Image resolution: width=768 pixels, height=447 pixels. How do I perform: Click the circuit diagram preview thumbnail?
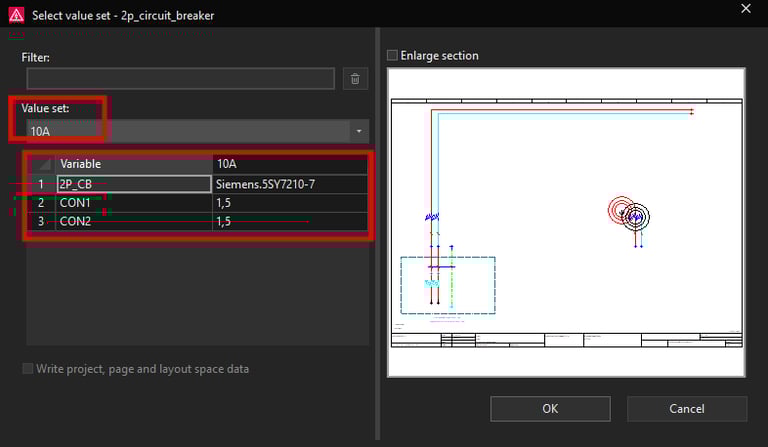[x=566, y=222]
